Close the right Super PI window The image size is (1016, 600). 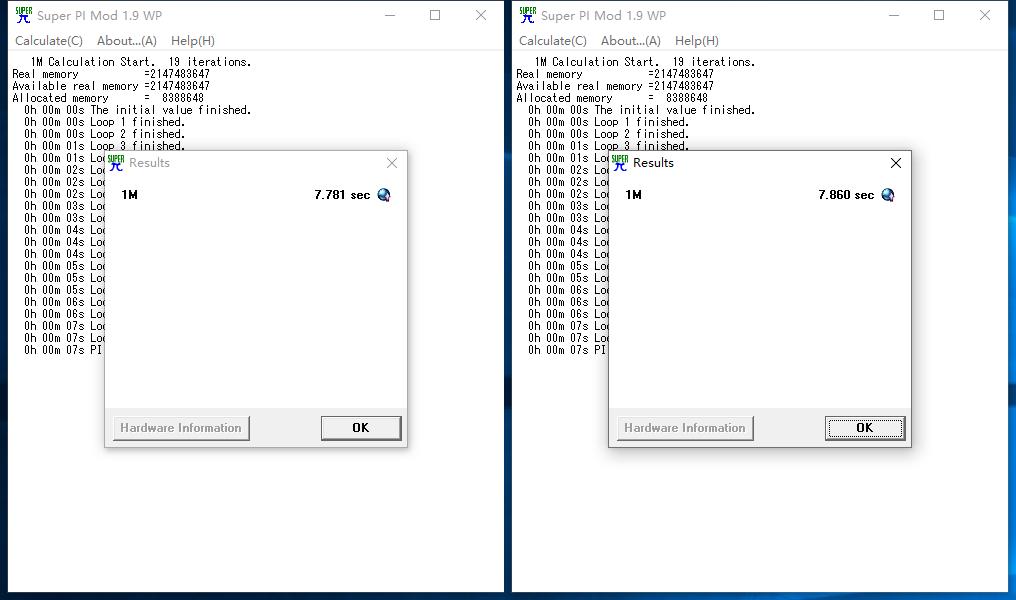click(985, 15)
